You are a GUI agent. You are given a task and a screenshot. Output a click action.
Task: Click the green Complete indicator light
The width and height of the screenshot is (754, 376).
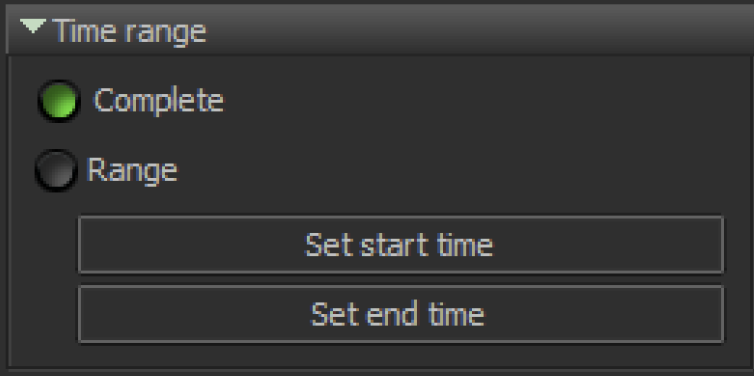click(x=59, y=101)
